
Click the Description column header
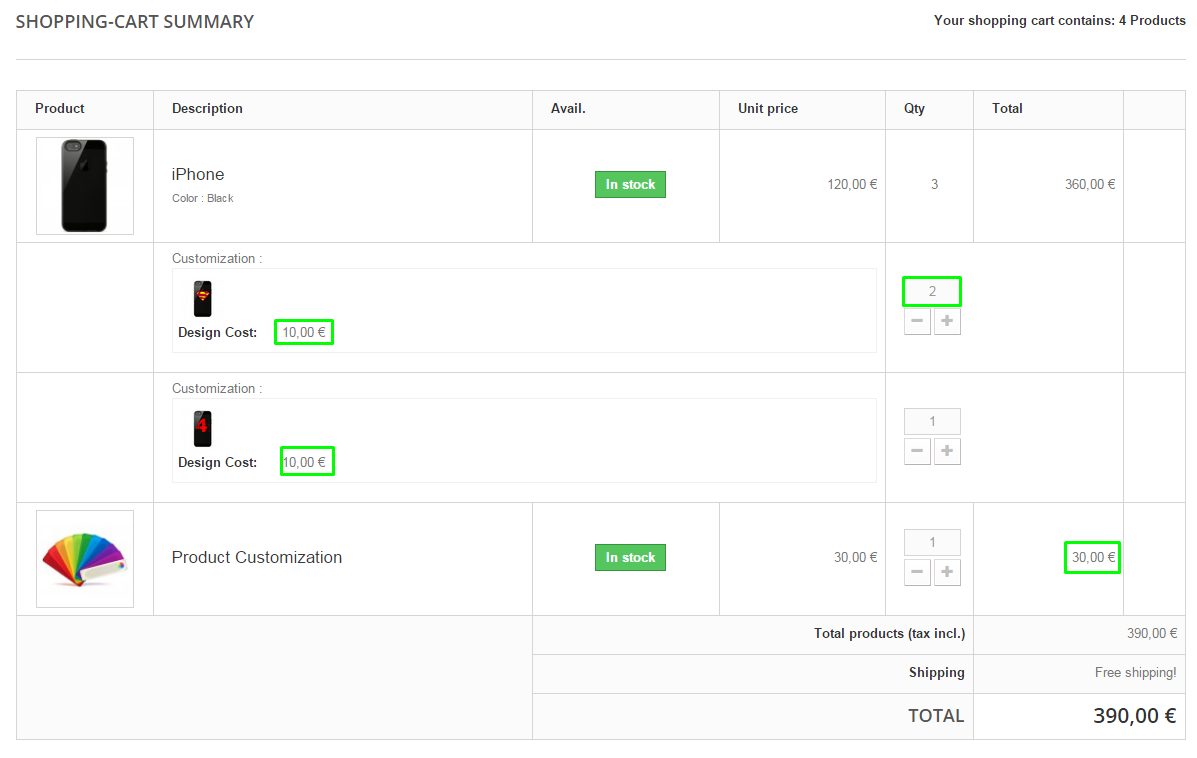tap(207, 108)
